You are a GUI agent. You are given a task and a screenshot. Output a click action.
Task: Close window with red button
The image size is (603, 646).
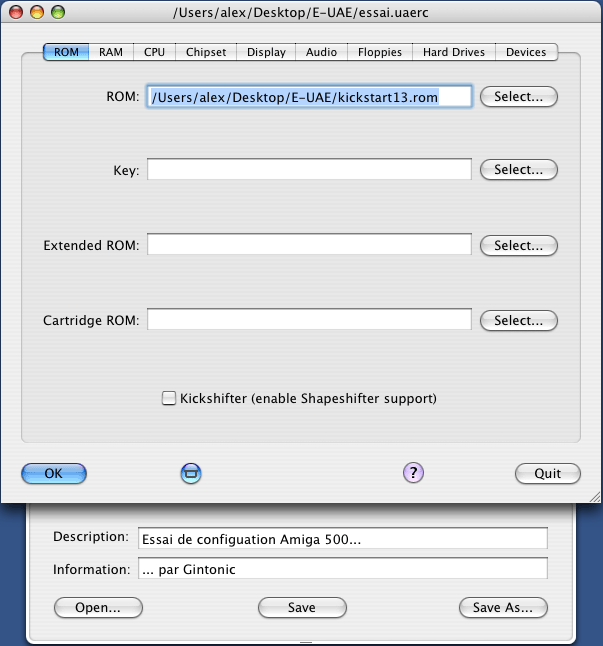tap(16, 12)
